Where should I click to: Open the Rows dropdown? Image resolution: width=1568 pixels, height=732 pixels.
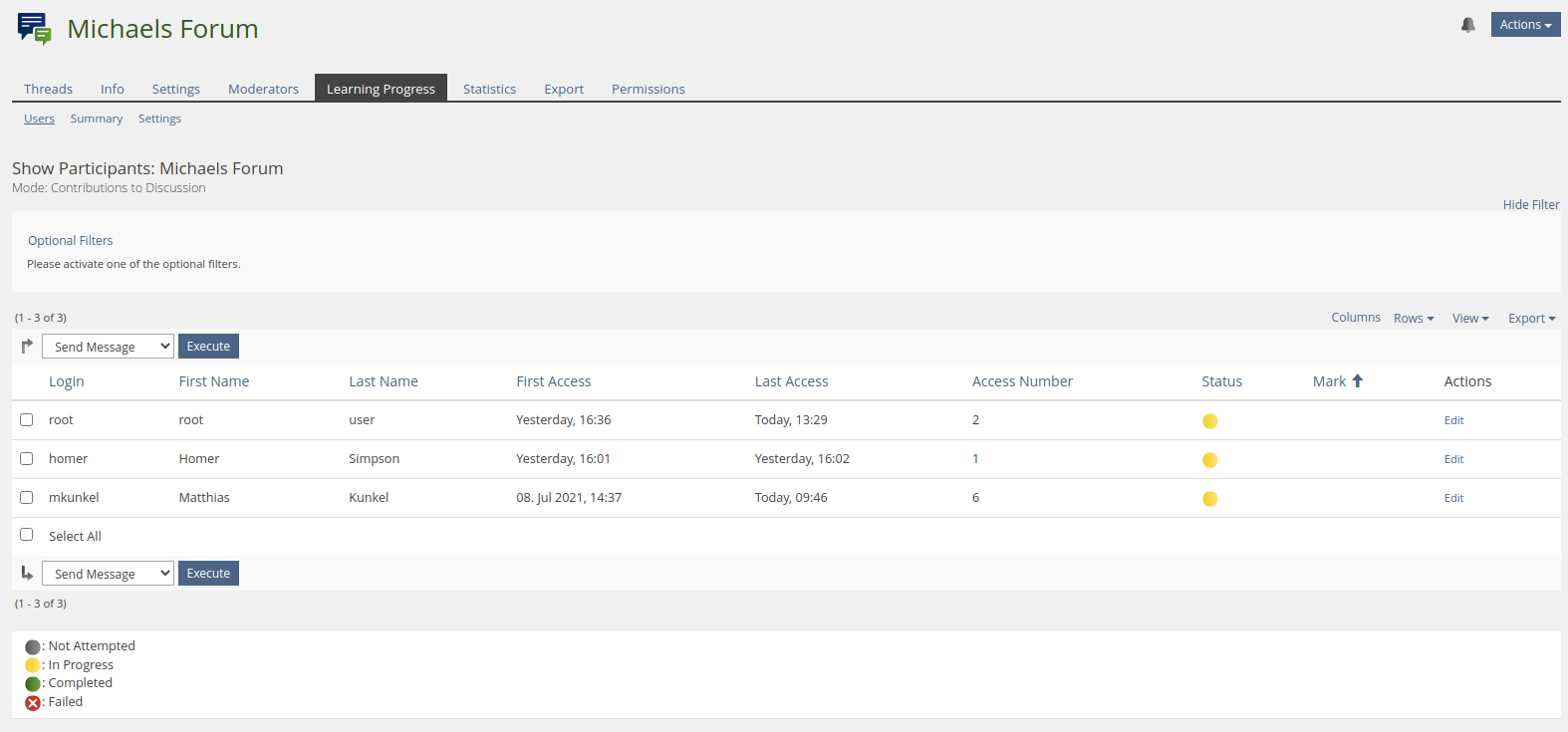click(1413, 319)
